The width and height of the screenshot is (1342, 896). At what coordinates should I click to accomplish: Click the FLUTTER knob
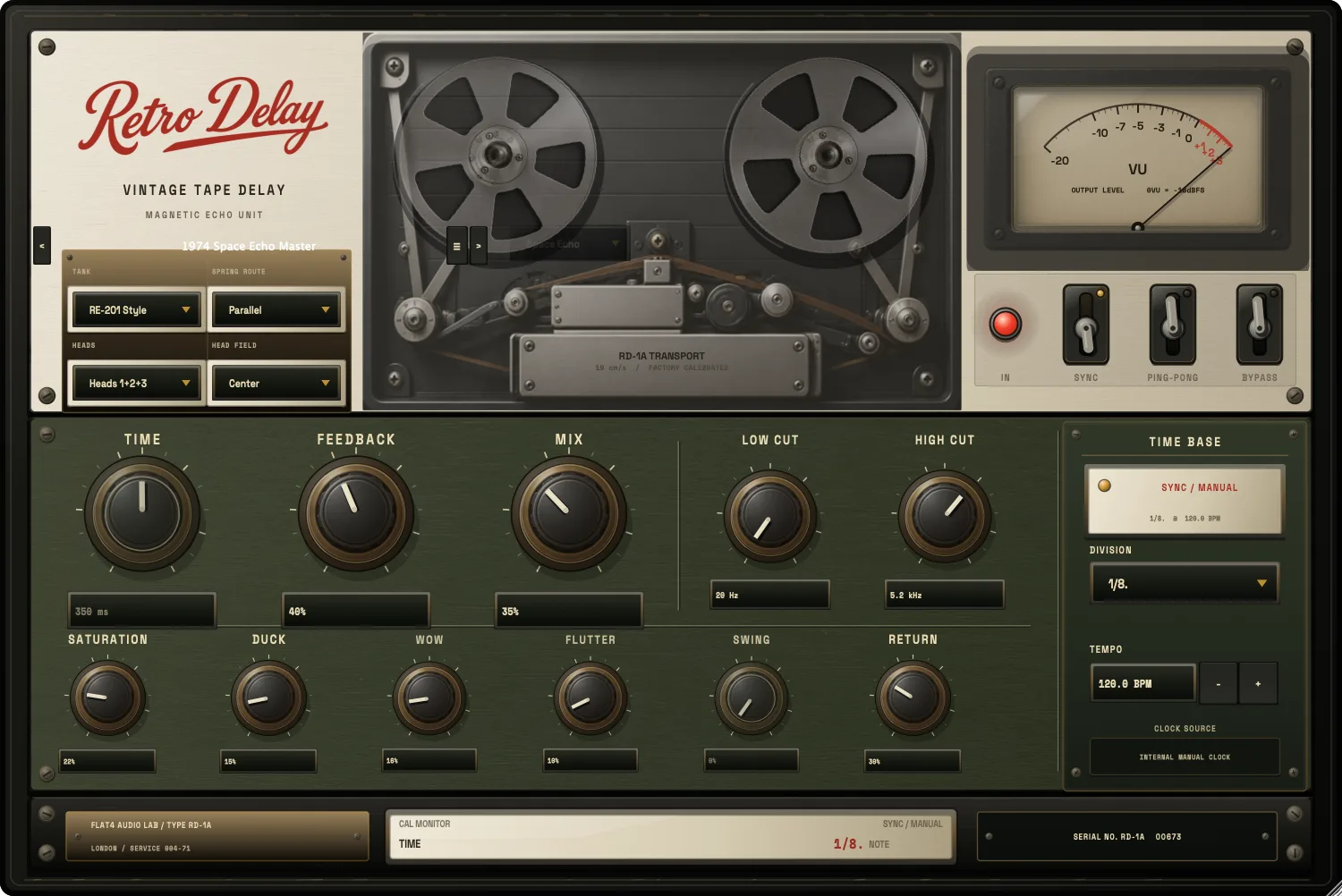point(590,697)
